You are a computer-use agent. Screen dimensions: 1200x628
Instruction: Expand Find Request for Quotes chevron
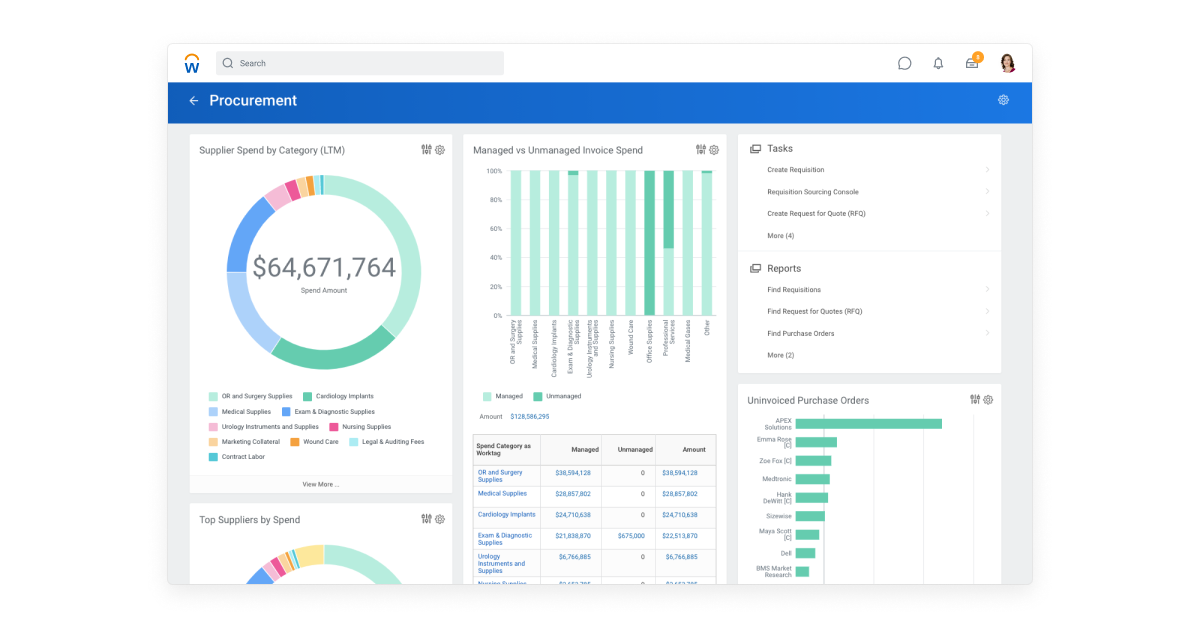987,312
